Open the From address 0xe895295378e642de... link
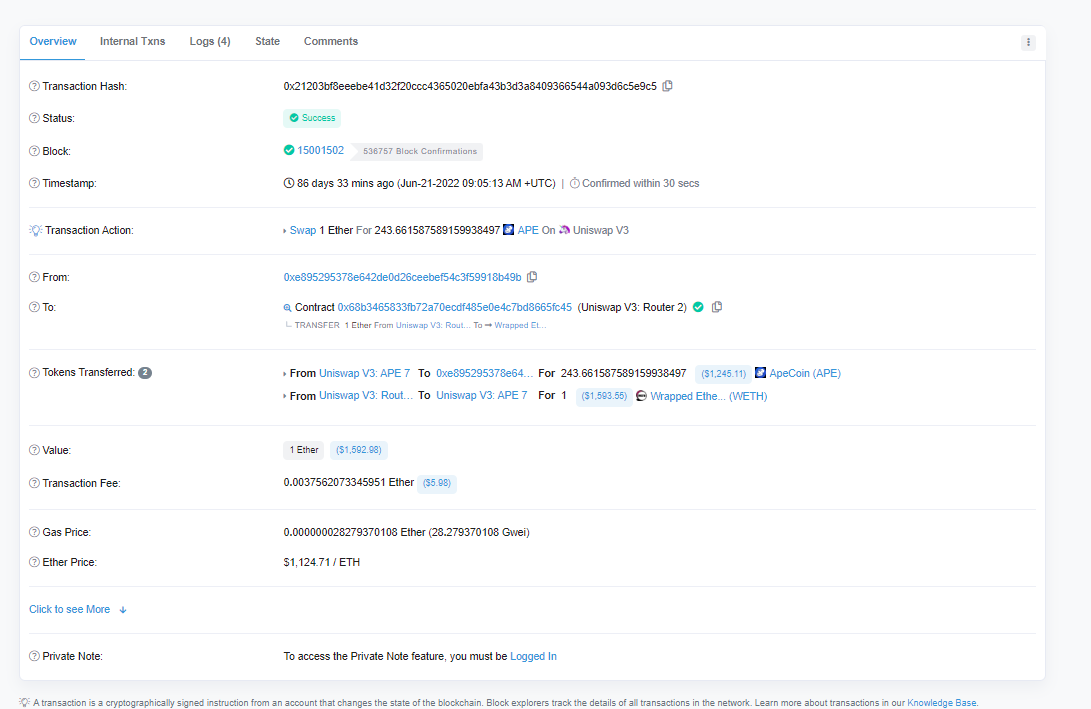The height and width of the screenshot is (709, 1091). (x=402, y=277)
